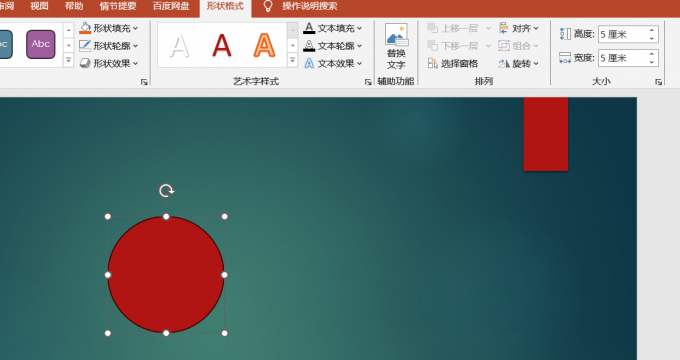Viewport: 680px width, 360px height.
Task: Click the circle's bottom-right resize handle
Action: click(224, 333)
